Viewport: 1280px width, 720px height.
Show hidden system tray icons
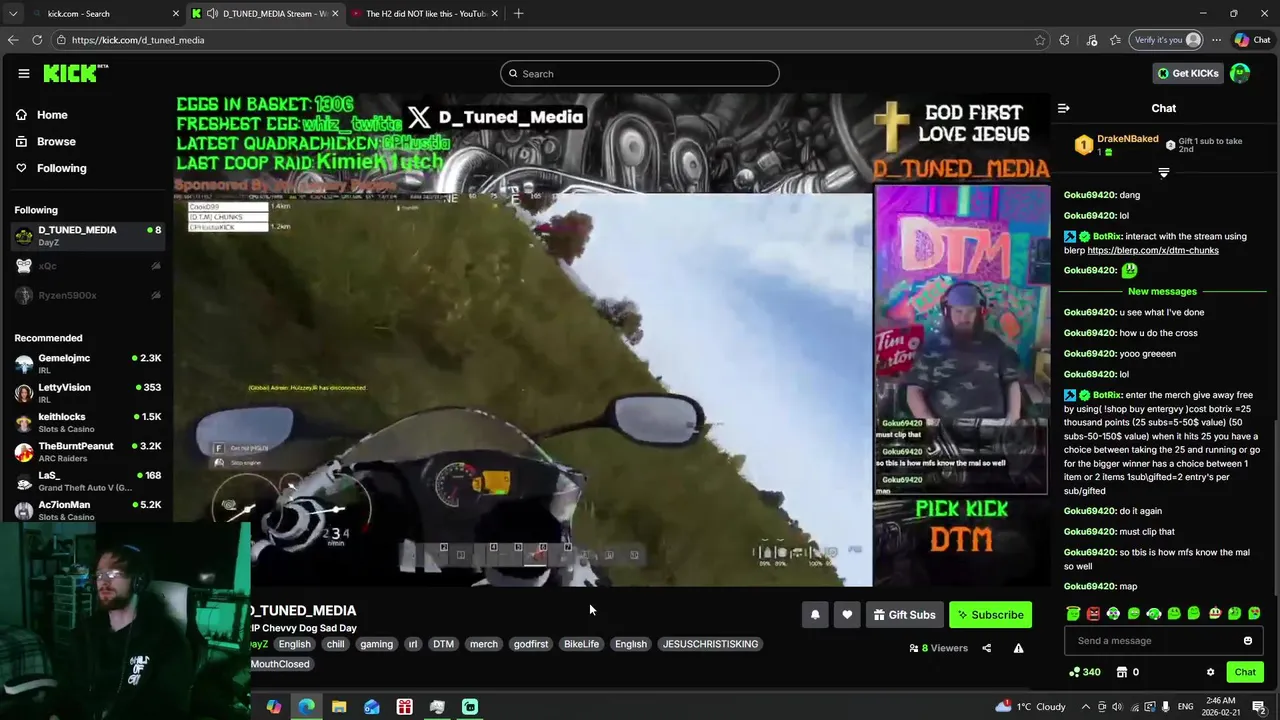pos(1086,707)
